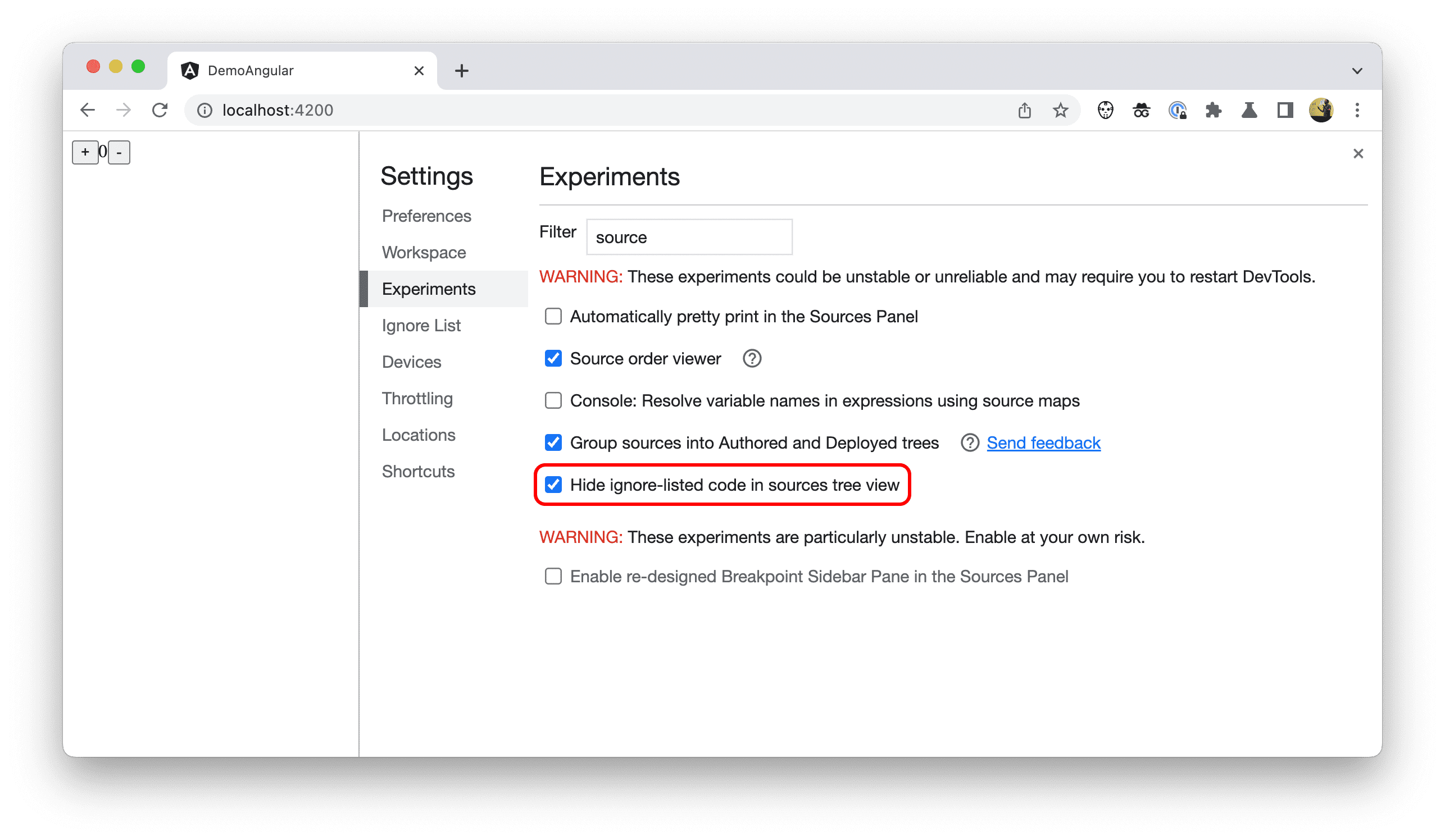
Task: Toggle Source order viewer checkbox
Action: 554,358
